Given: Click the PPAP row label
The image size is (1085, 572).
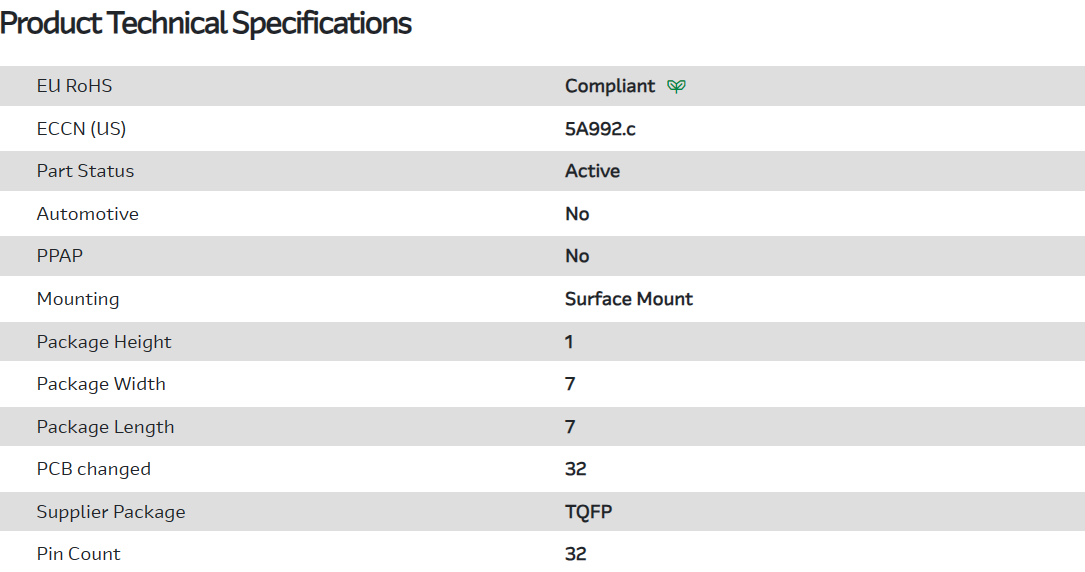Looking at the screenshot, I should (x=60, y=256).
